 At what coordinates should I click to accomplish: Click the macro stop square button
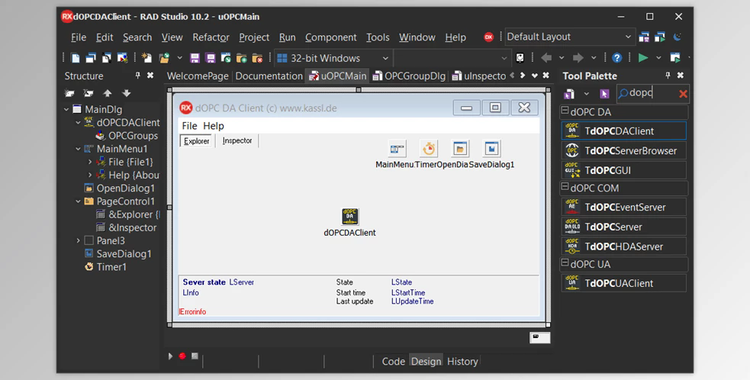(x=195, y=356)
